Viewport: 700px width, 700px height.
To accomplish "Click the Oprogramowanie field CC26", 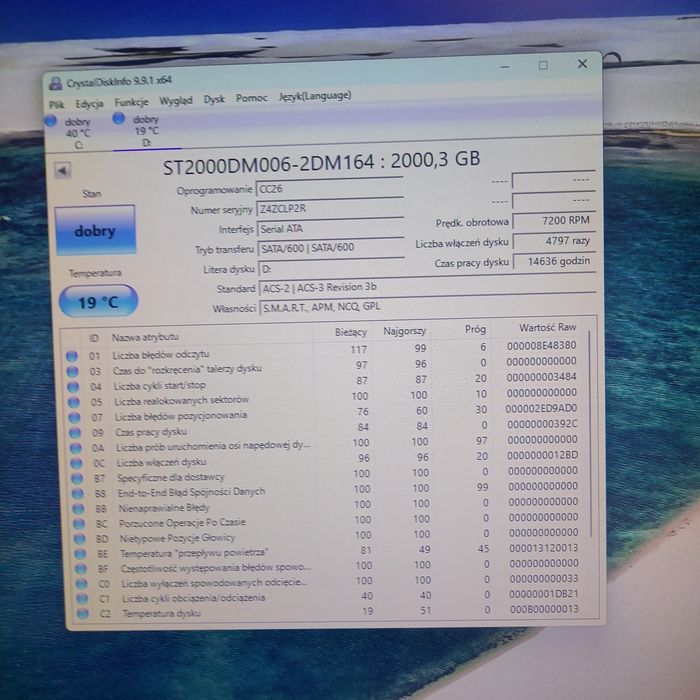I will point(330,188).
